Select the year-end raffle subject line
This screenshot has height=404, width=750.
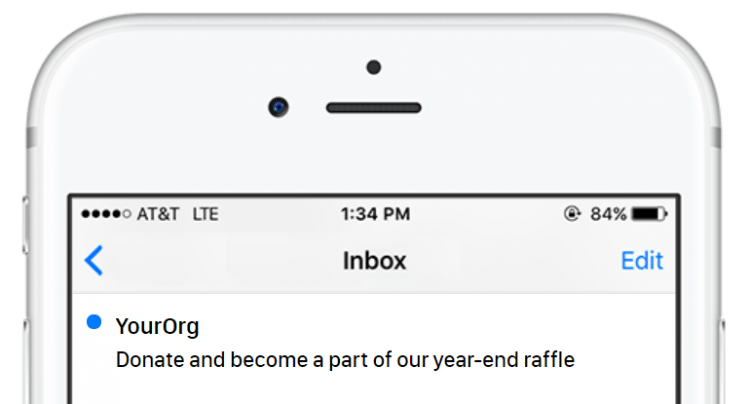(x=346, y=358)
